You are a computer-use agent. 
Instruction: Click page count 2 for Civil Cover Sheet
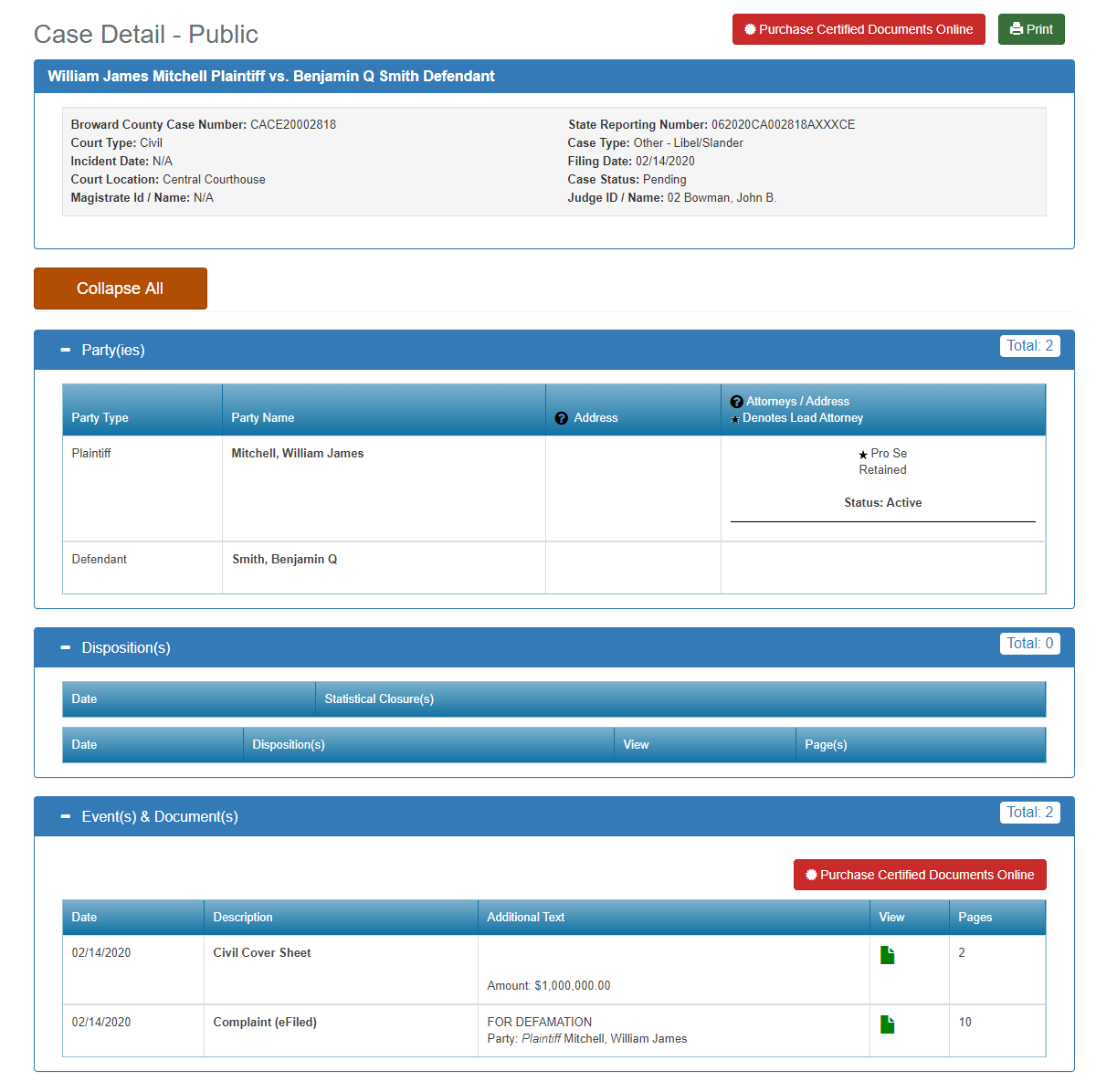coord(962,952)
